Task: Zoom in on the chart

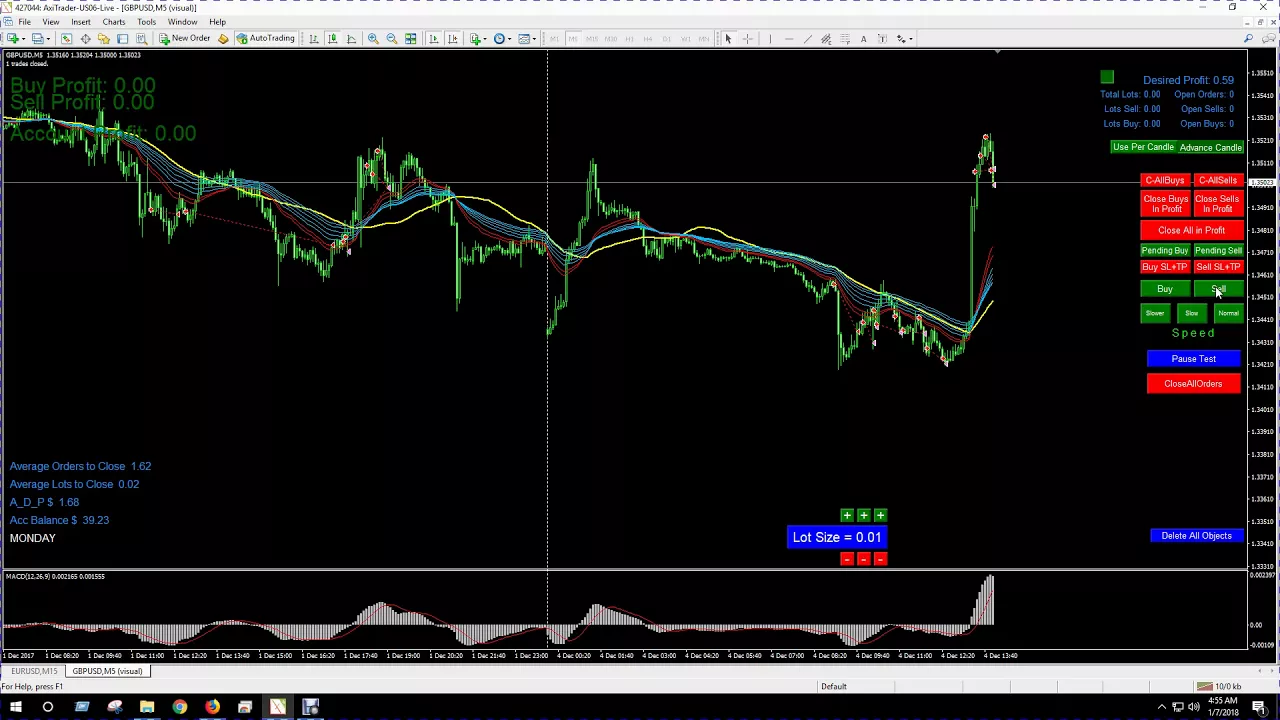Action: (373, 39)
